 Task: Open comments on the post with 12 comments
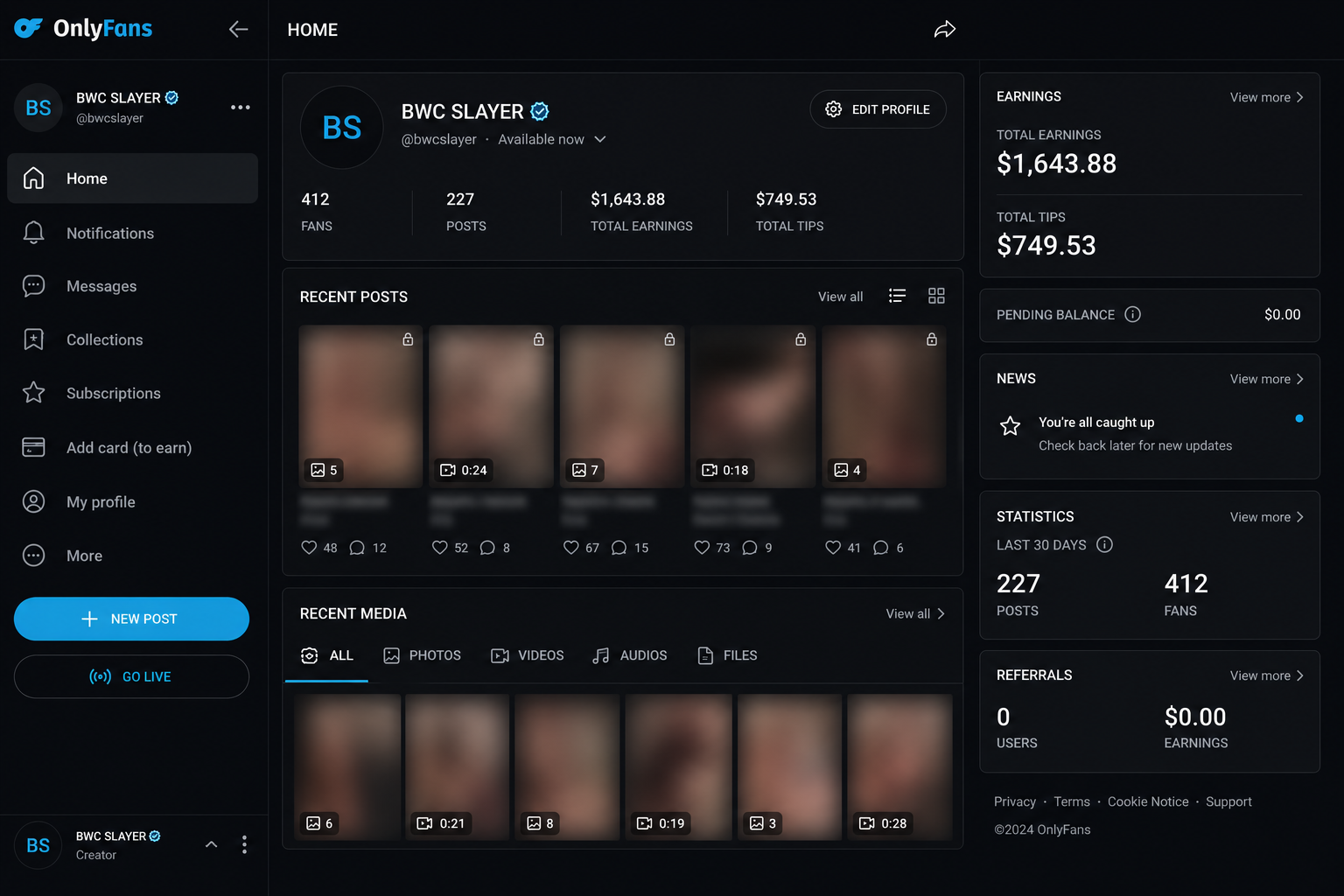357,548
